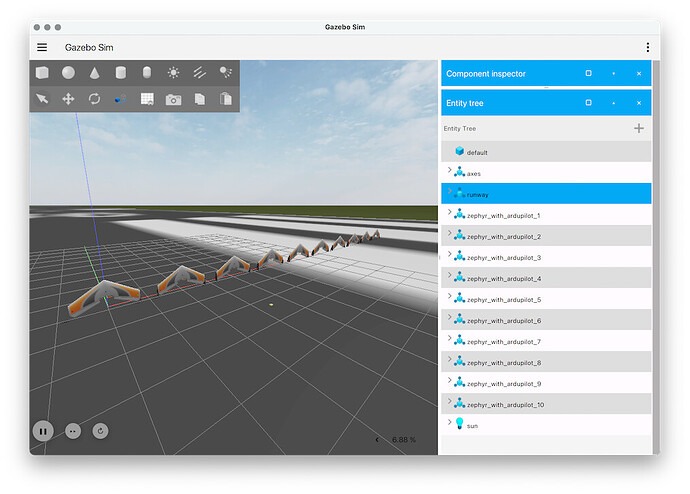Take a screenshot with camera icon
The image size is (690, 494).
pos(174,99)
